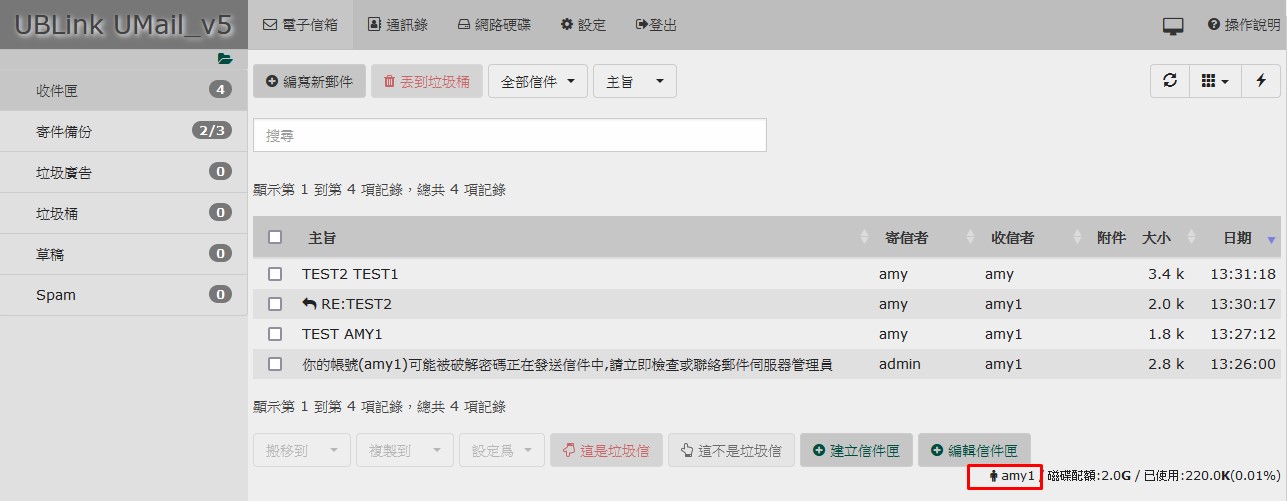Image resolution: width=1287 pixels, height=501 pixels.
Task: Open 操作說明 help icon
Action: 1214,25
